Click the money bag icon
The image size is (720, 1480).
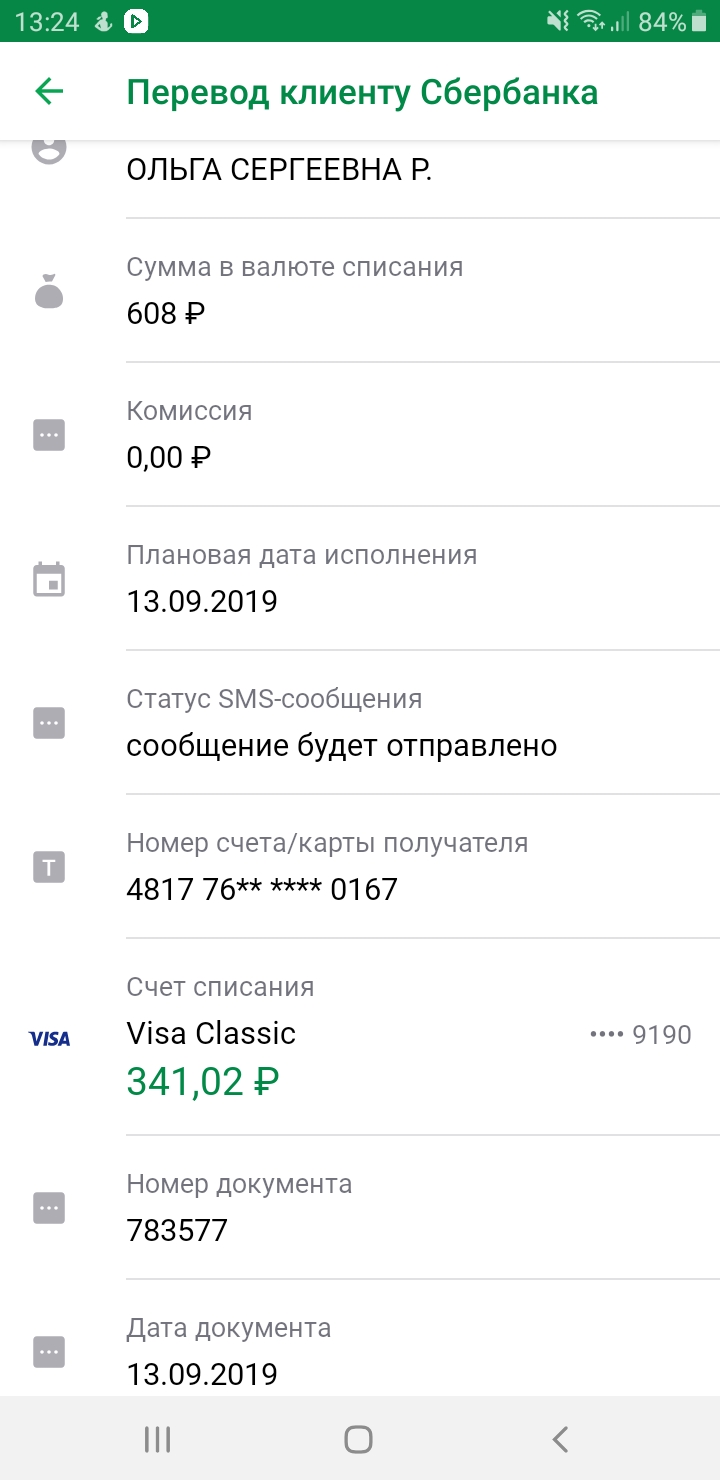49,292
